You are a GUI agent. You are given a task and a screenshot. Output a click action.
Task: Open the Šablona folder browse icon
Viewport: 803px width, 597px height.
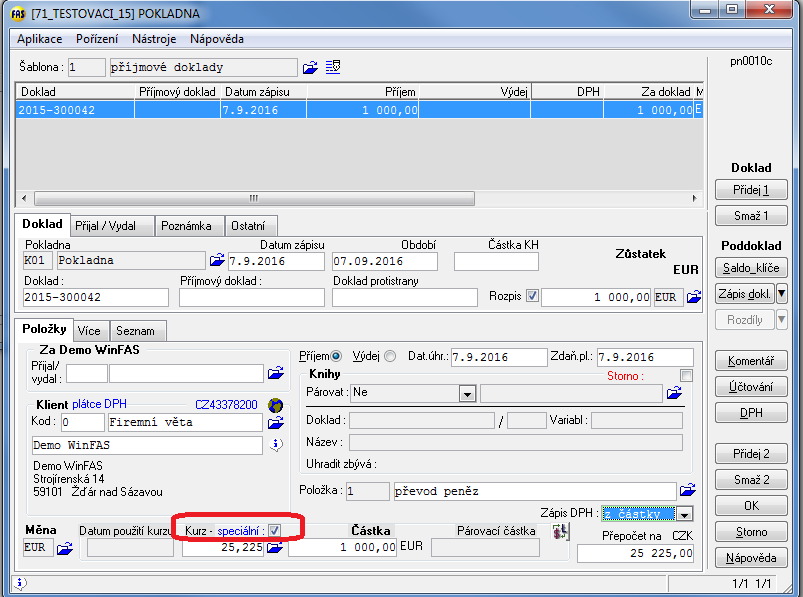click(x=310, y=67)
